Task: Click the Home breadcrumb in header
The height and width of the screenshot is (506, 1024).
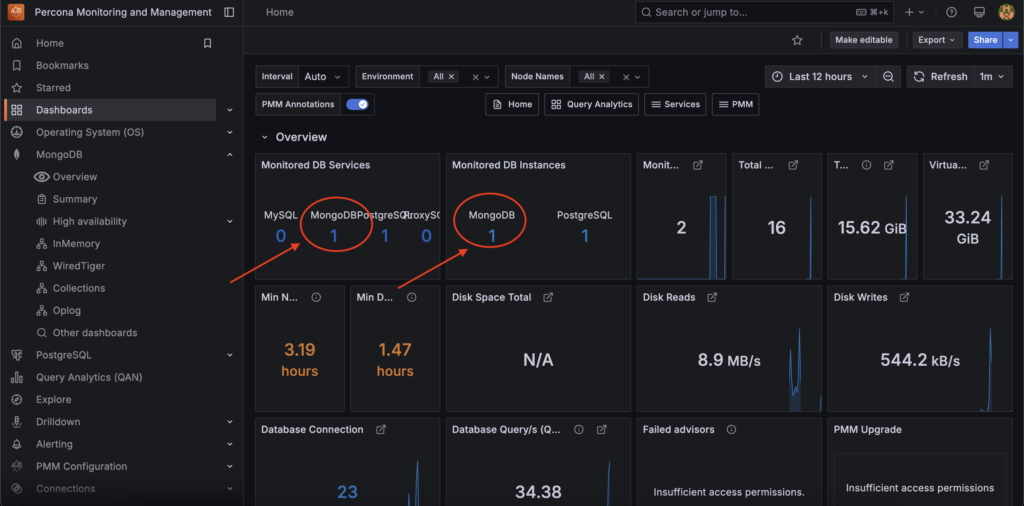Action: (x=280, y=12)
